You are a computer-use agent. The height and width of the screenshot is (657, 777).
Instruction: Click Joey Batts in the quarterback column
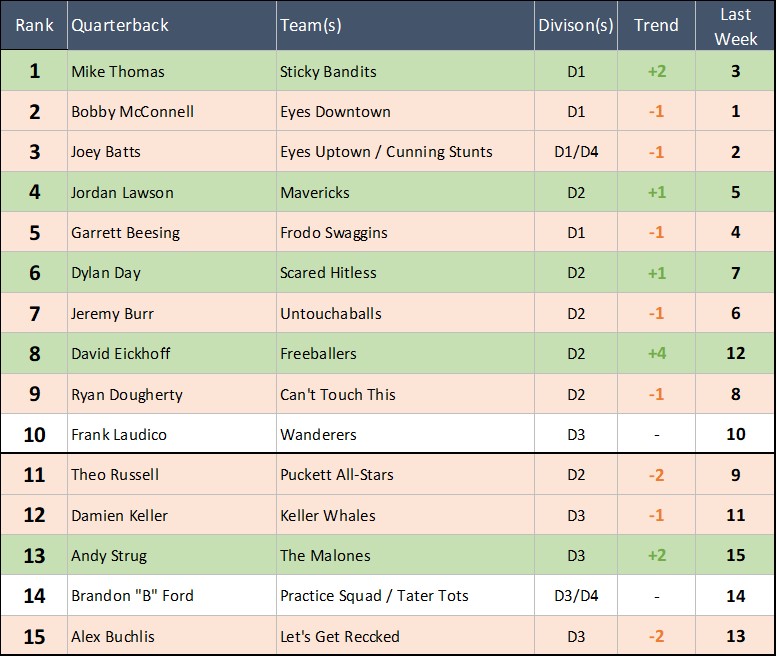click(x=106, y=152)
